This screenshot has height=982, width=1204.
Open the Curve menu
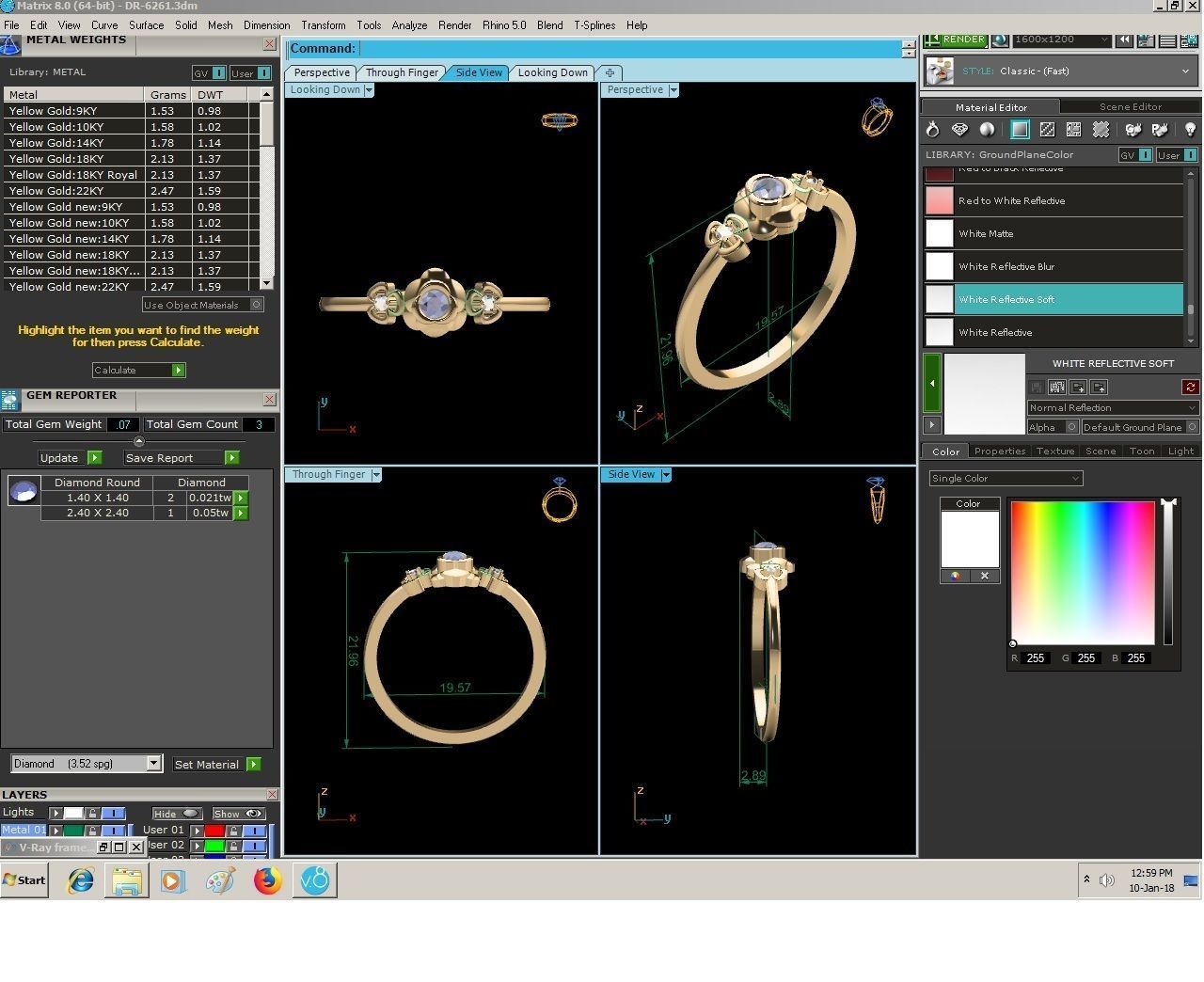pos(104,25)
